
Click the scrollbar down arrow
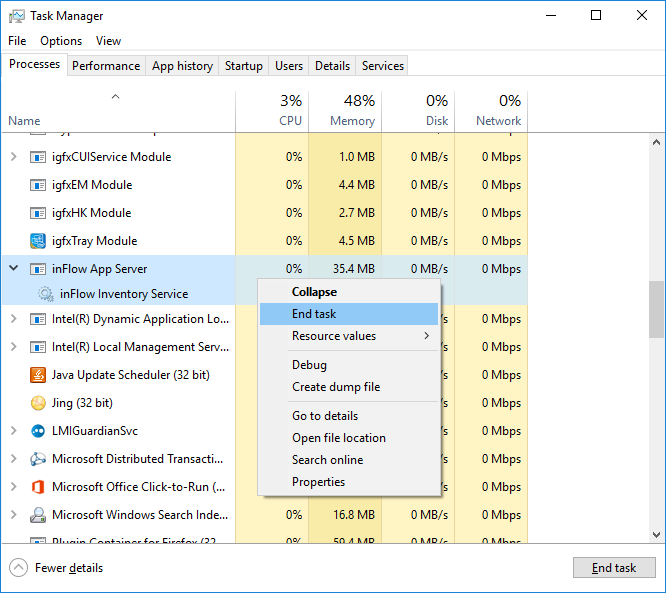pos(656,535)
